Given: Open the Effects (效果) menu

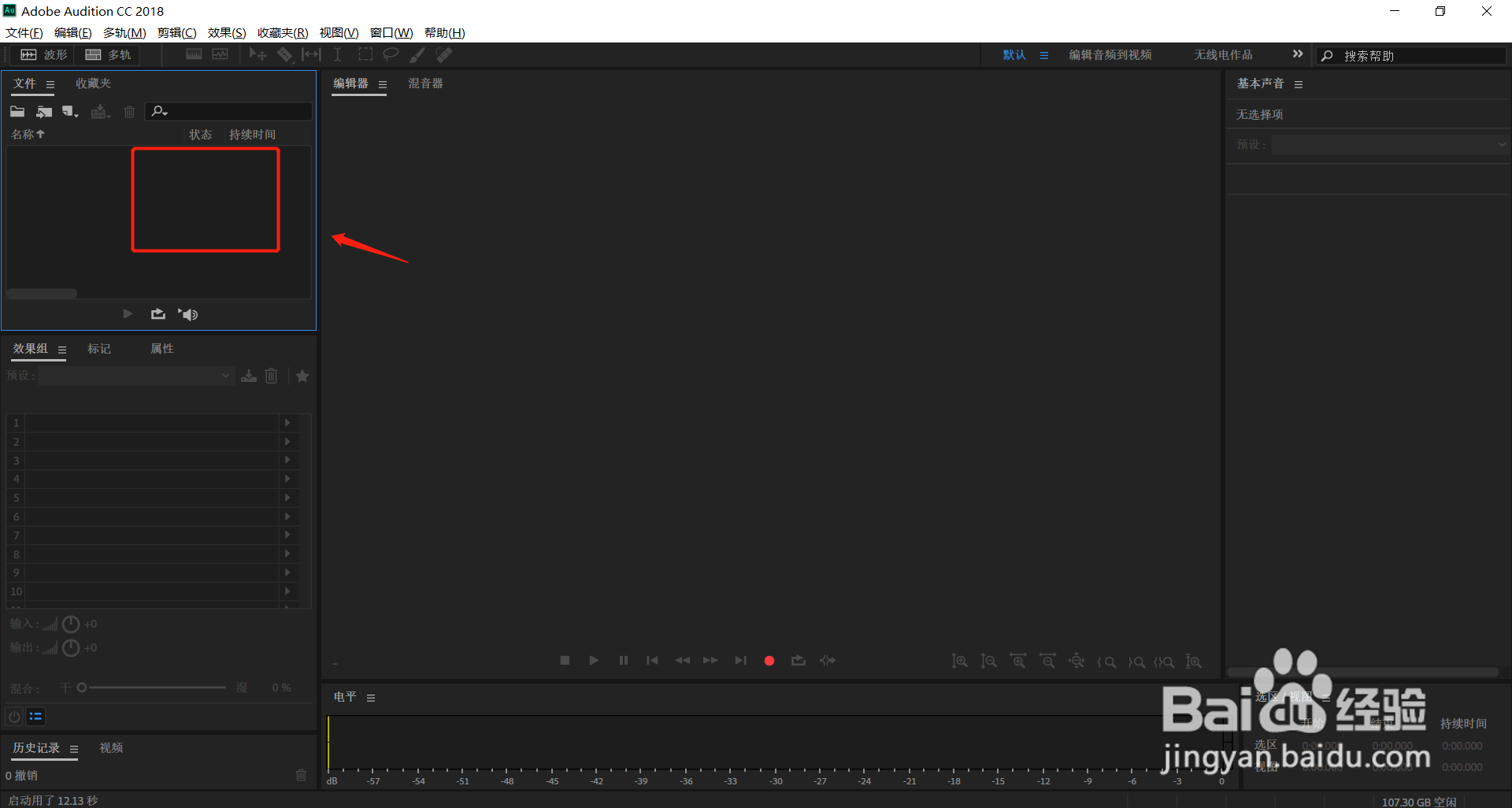Looking at the screenshot, I should click(x=227, y=32).
